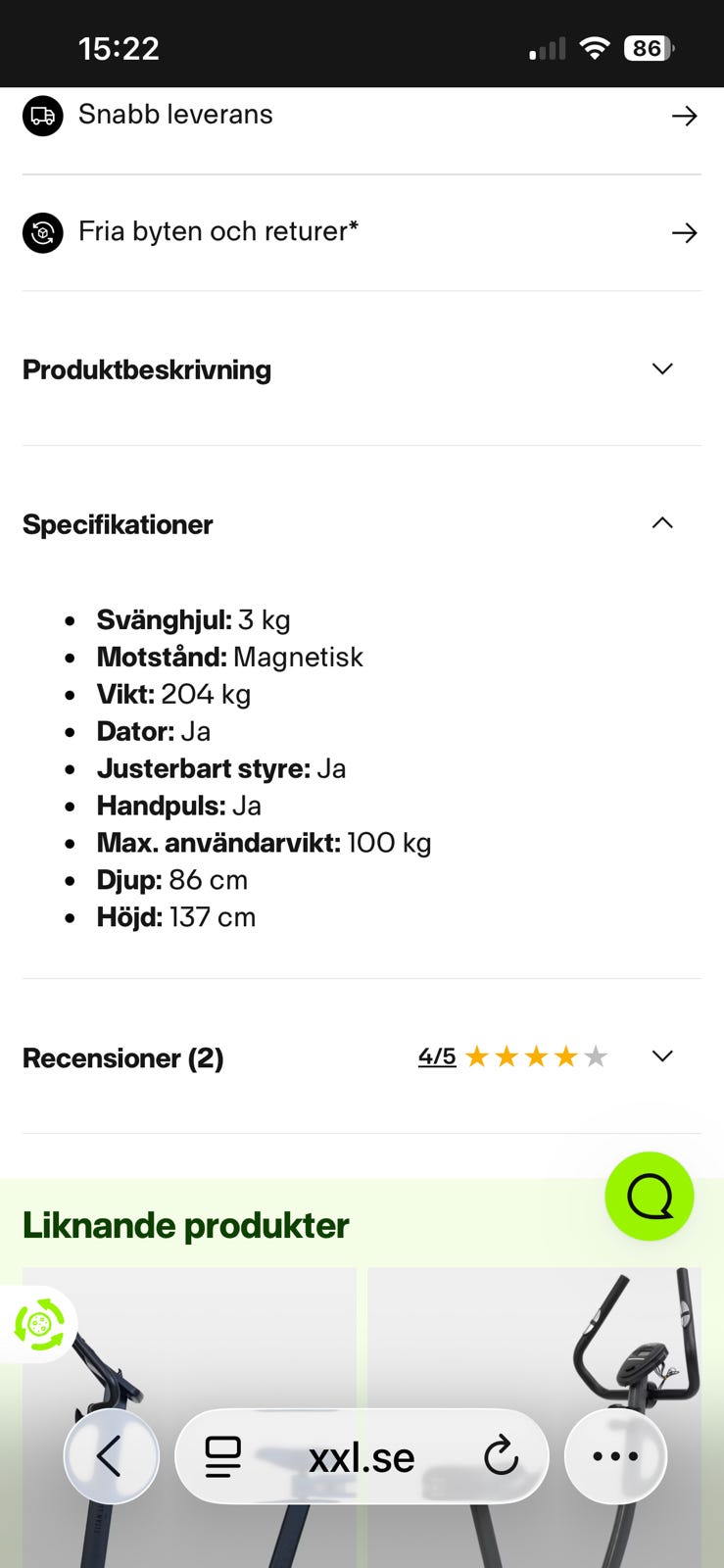Reload the page with the refresh icon

501,1456
